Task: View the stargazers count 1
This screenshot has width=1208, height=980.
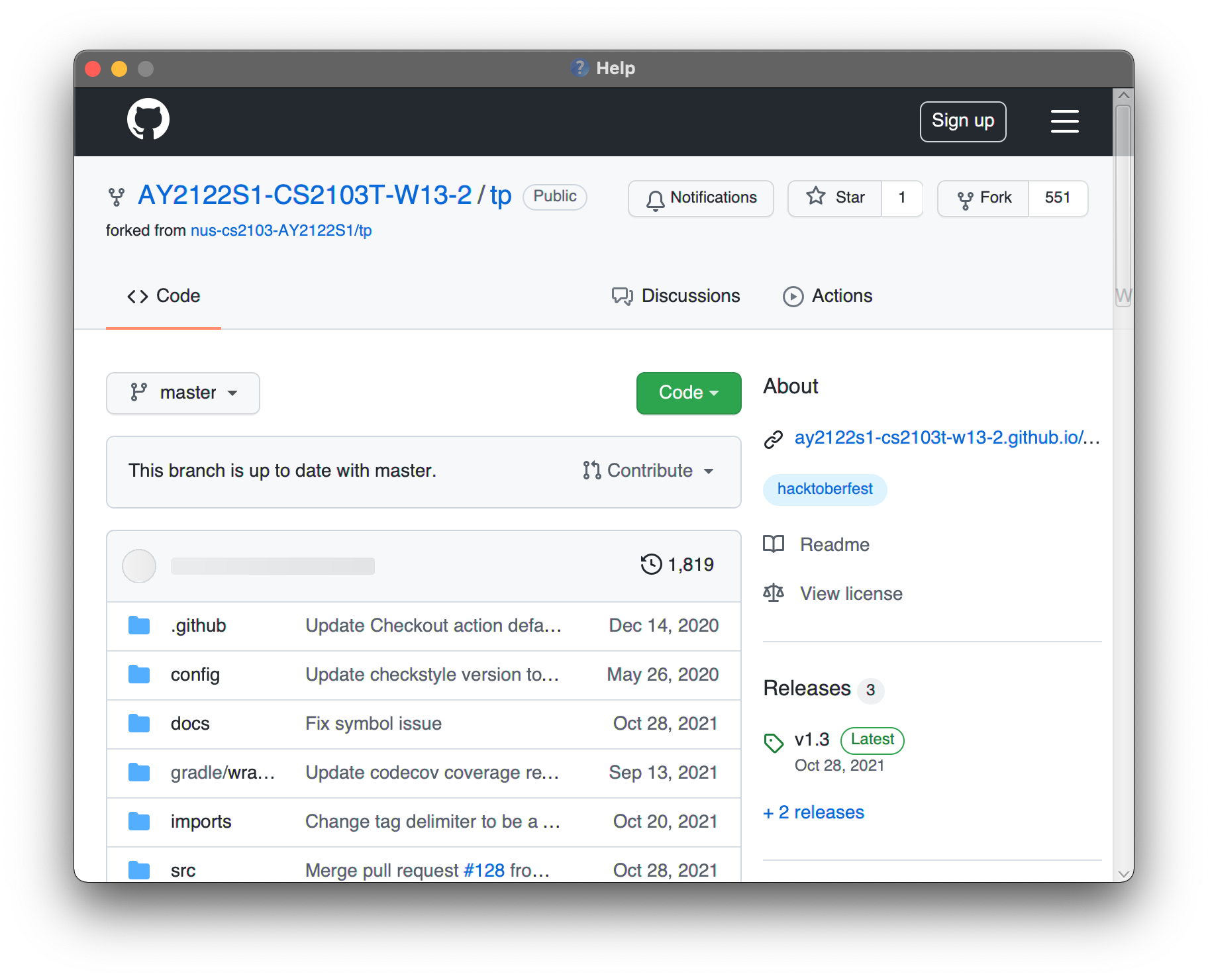Action: tap(902, 198)
